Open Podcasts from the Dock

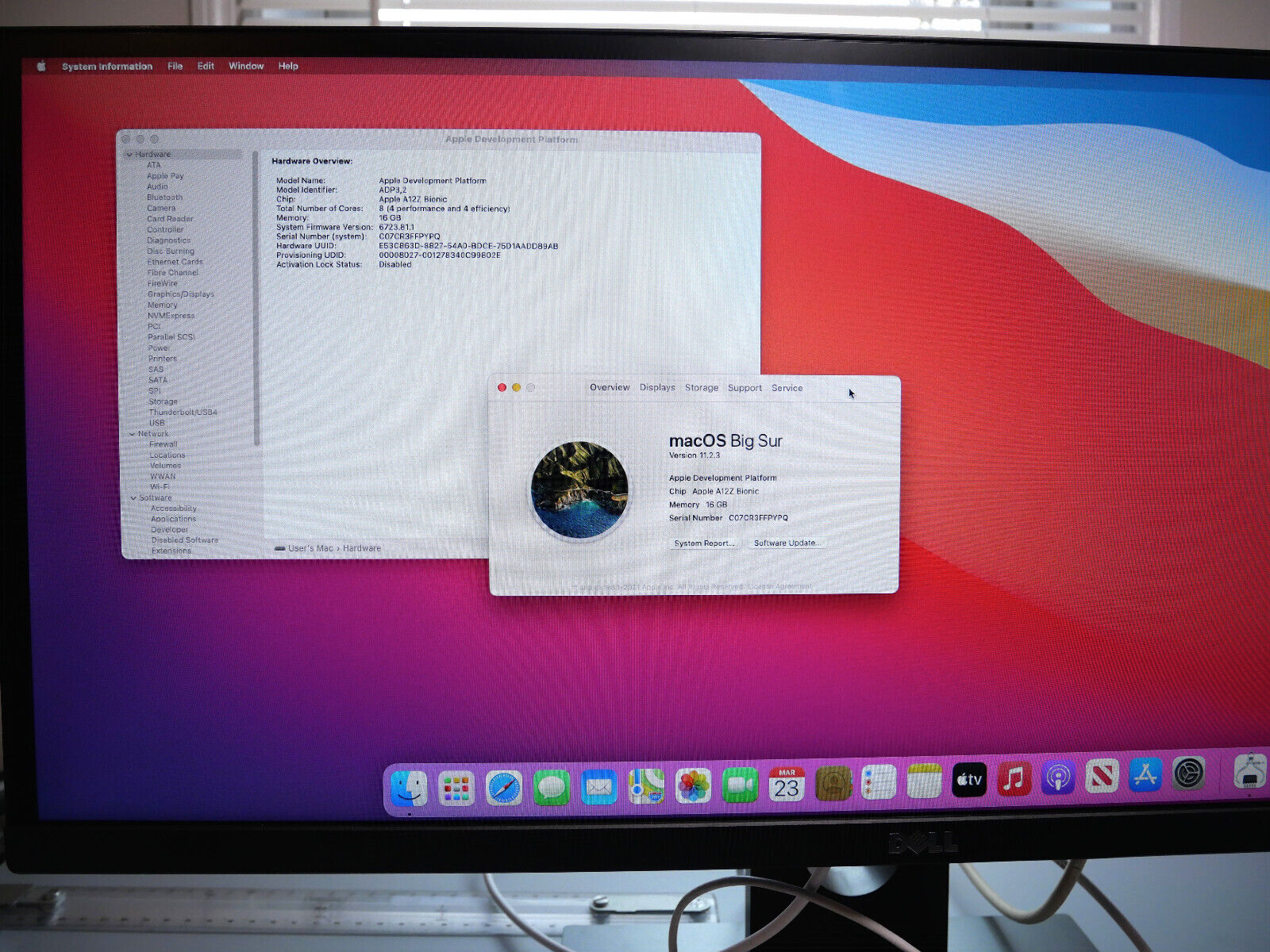coord(1058,777)
